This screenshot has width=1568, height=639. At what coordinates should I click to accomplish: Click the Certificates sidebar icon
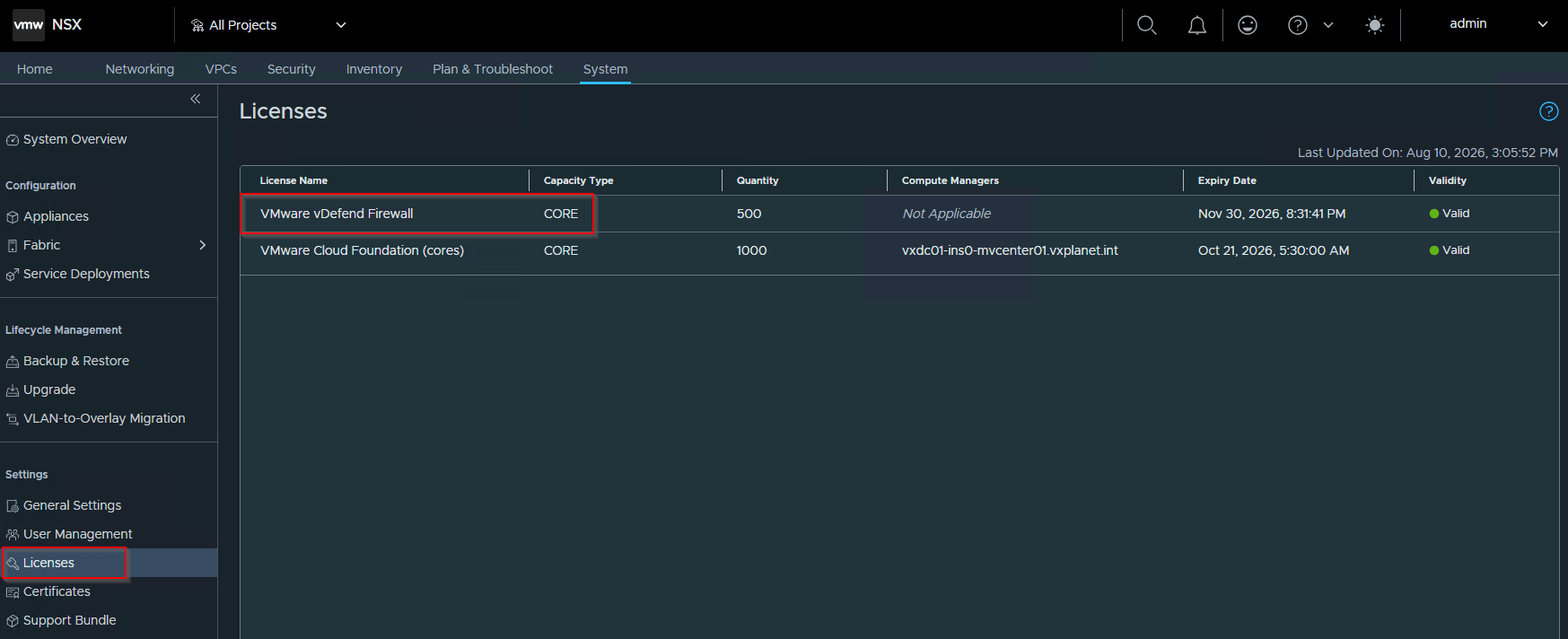pos(13,592)
